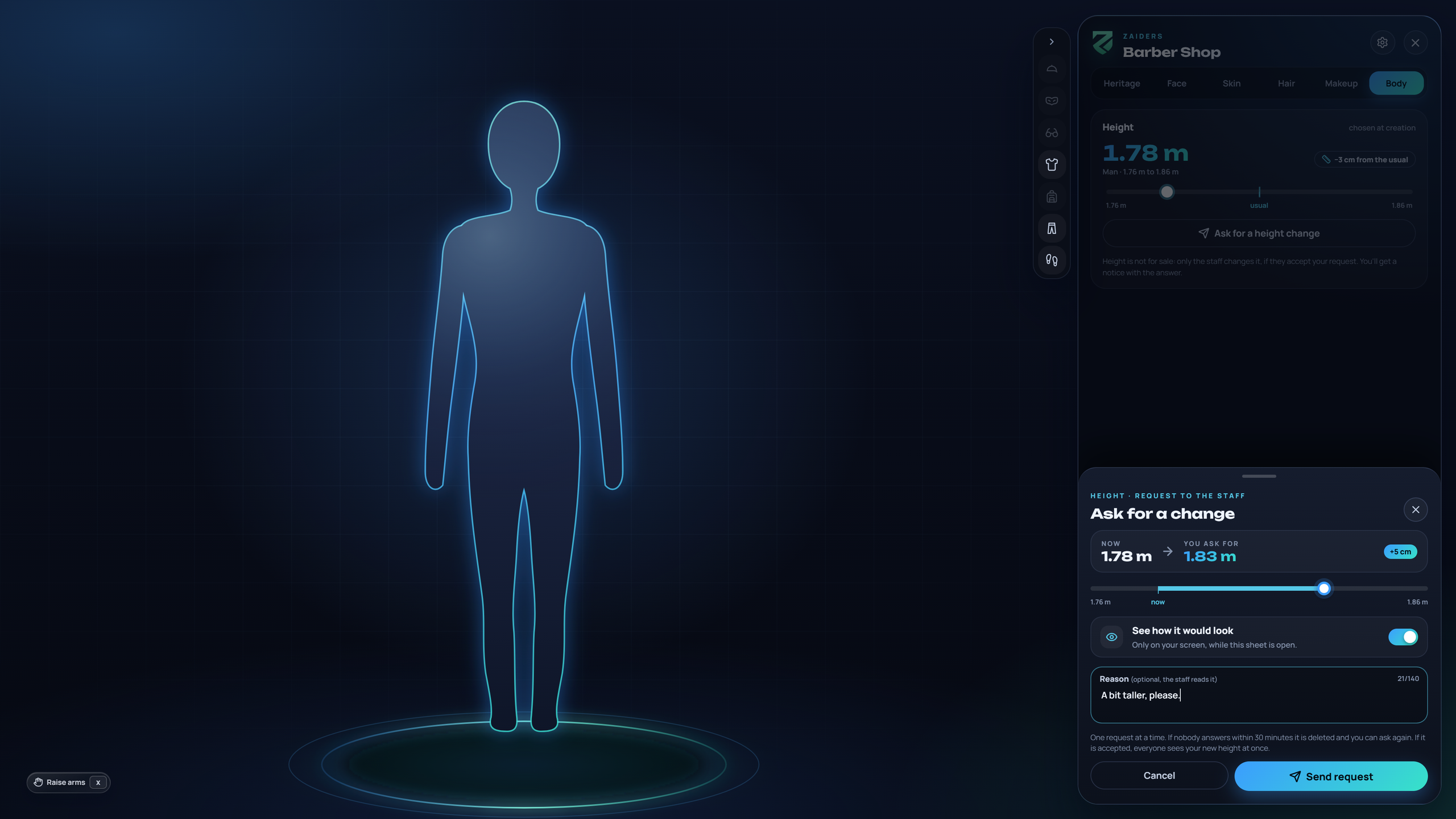1456x819 pixels.
Task: Click the current 1.78 m value in sheet
Action: click(x=1126, y=556)
